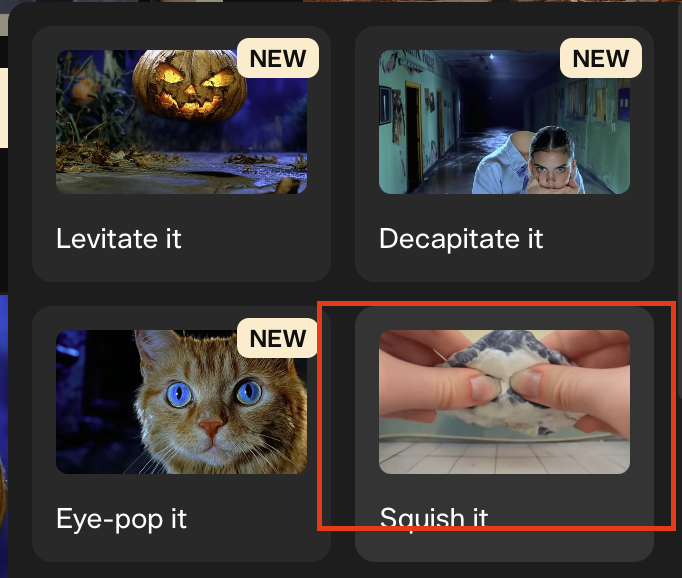Click the 'Squish it' text label
The width and height of the screenshot is (682, 578).
click(434, 518)
